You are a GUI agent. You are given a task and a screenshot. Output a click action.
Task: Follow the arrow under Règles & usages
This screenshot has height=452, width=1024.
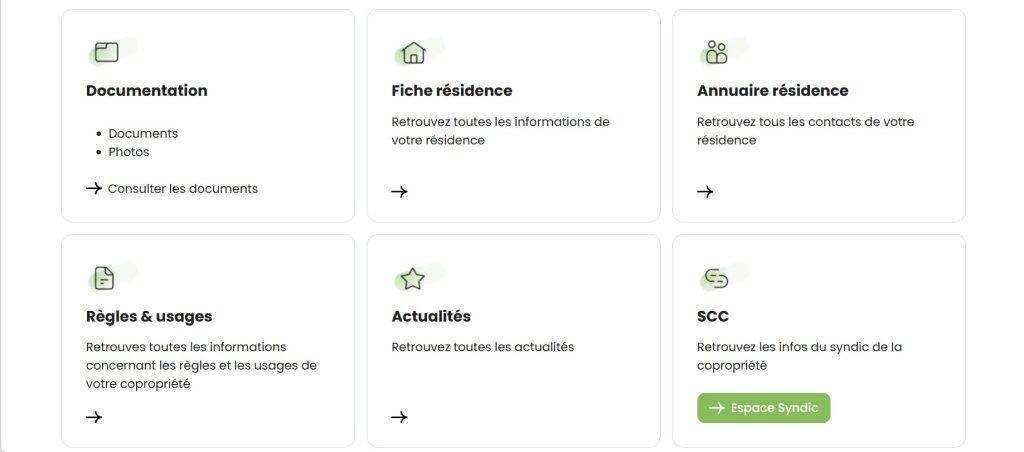pos(94,417)
